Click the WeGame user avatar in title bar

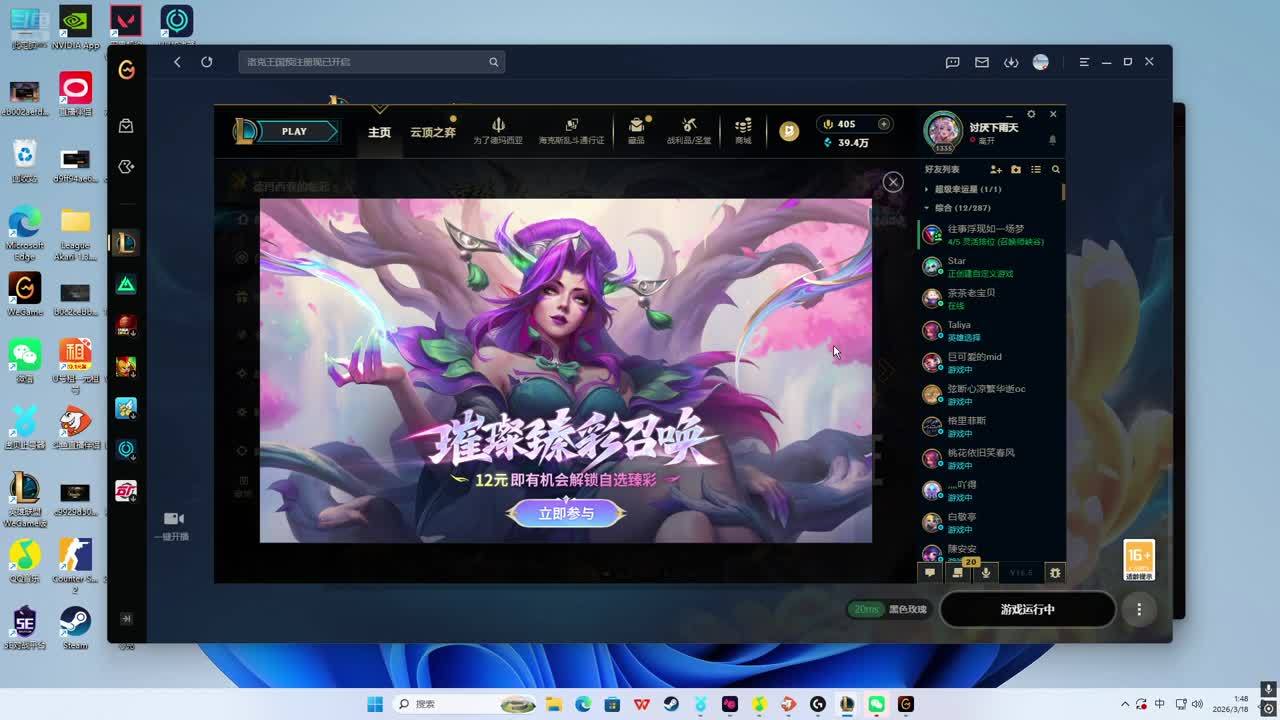coord(1041,62)
